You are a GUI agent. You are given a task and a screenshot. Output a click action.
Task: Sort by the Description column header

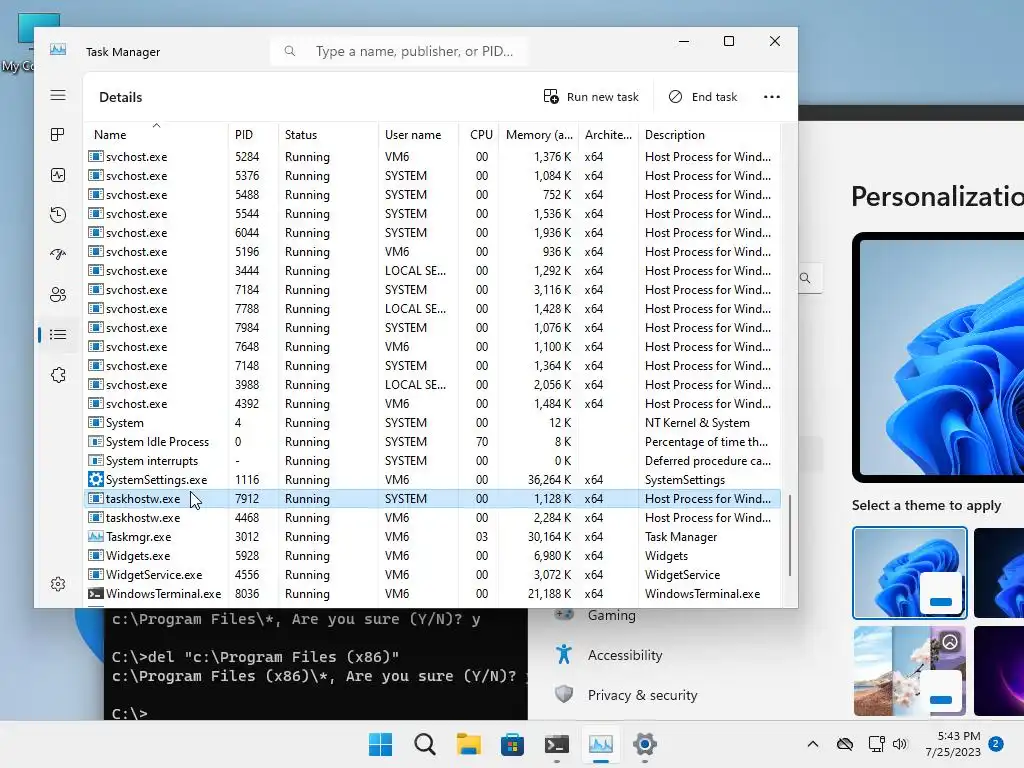pos(709,135)
